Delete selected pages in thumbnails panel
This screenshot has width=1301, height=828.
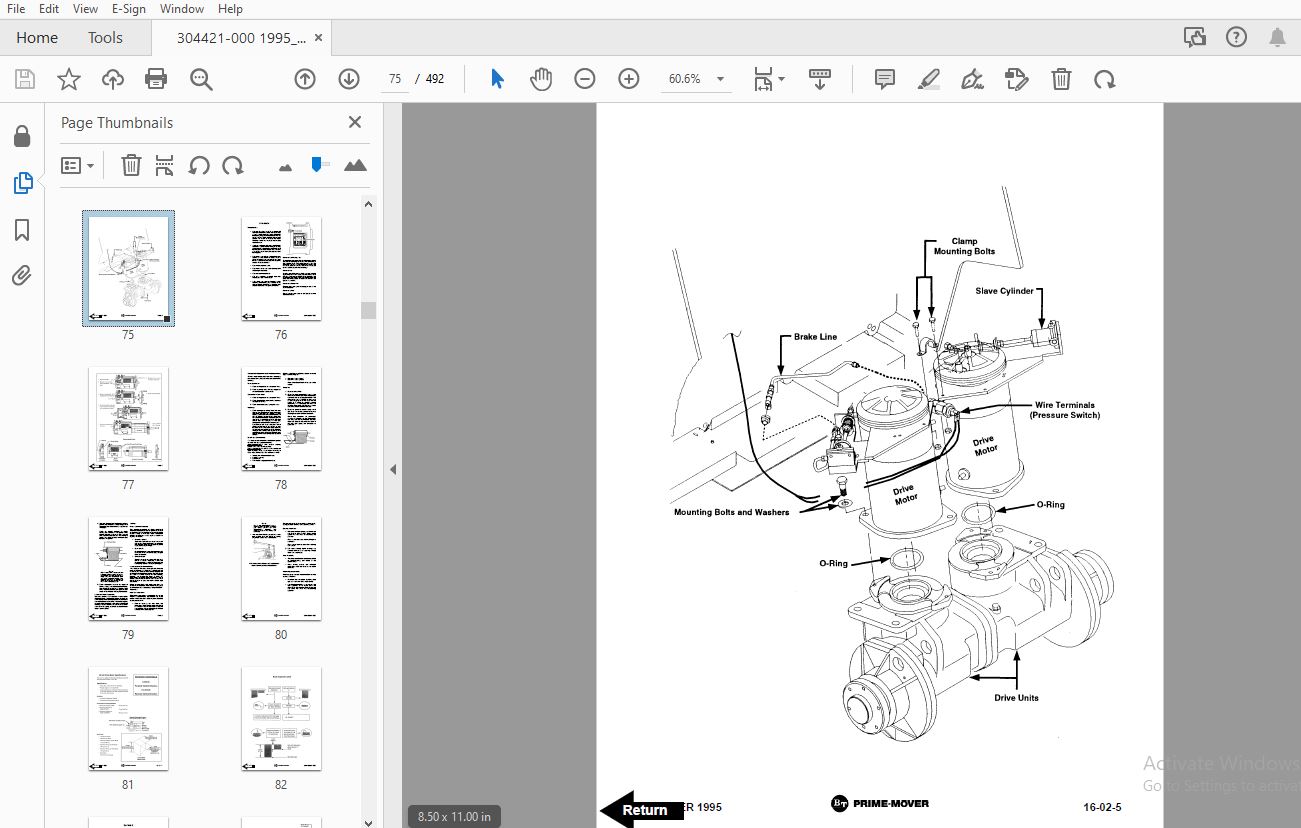131,165
